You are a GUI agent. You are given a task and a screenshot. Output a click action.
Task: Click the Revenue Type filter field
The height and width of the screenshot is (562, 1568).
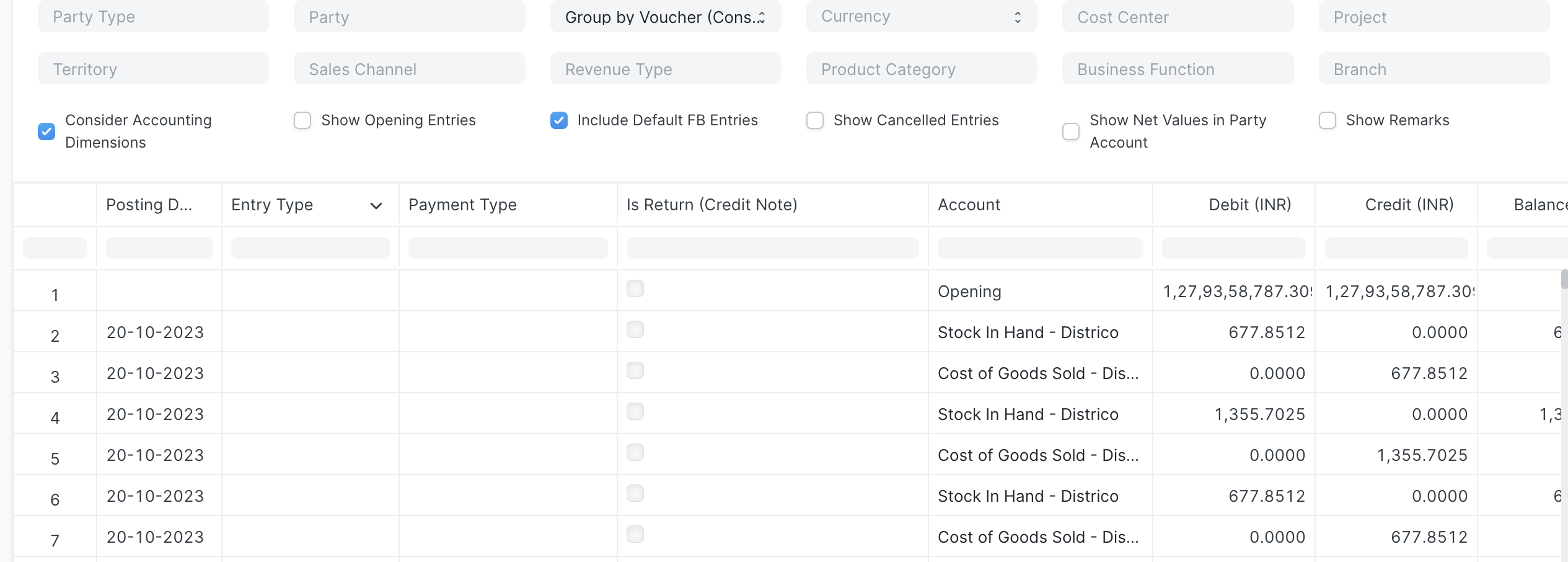click(x=665, y=69)
